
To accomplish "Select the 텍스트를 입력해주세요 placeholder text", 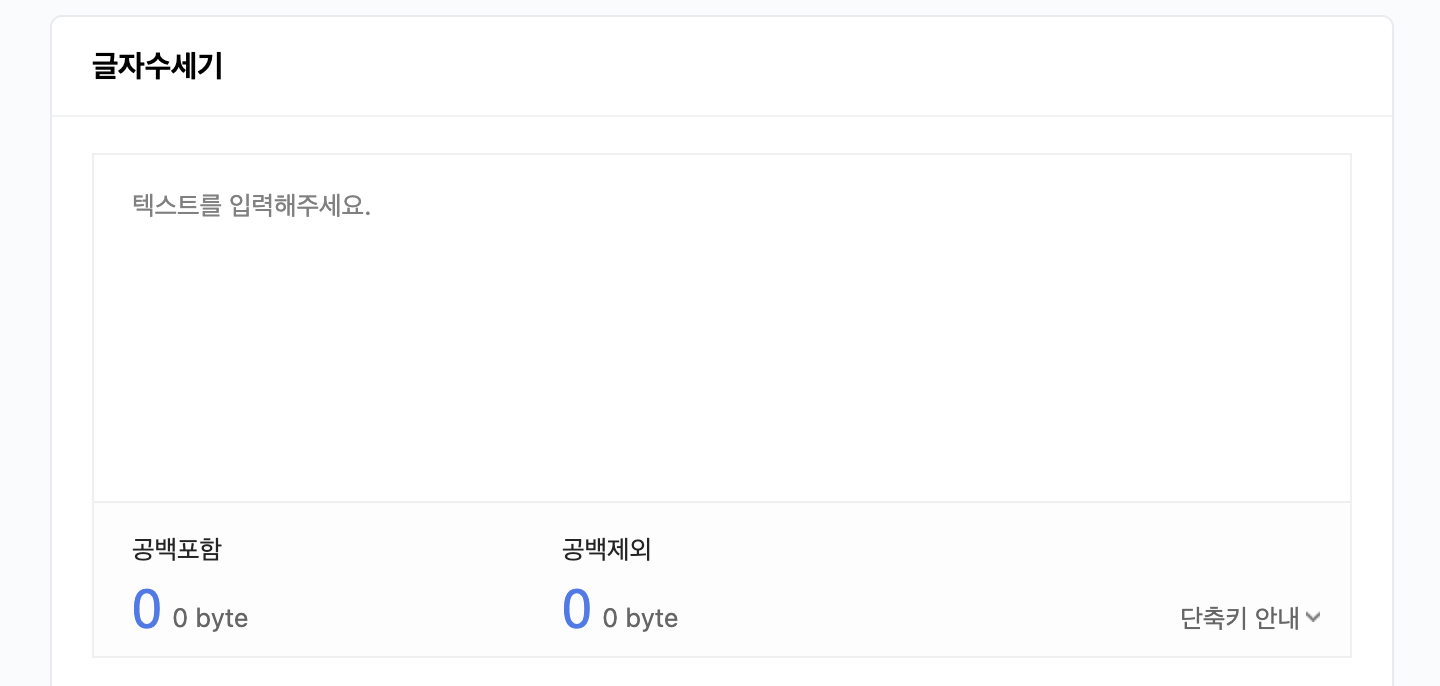I will (x=250, y=206).
